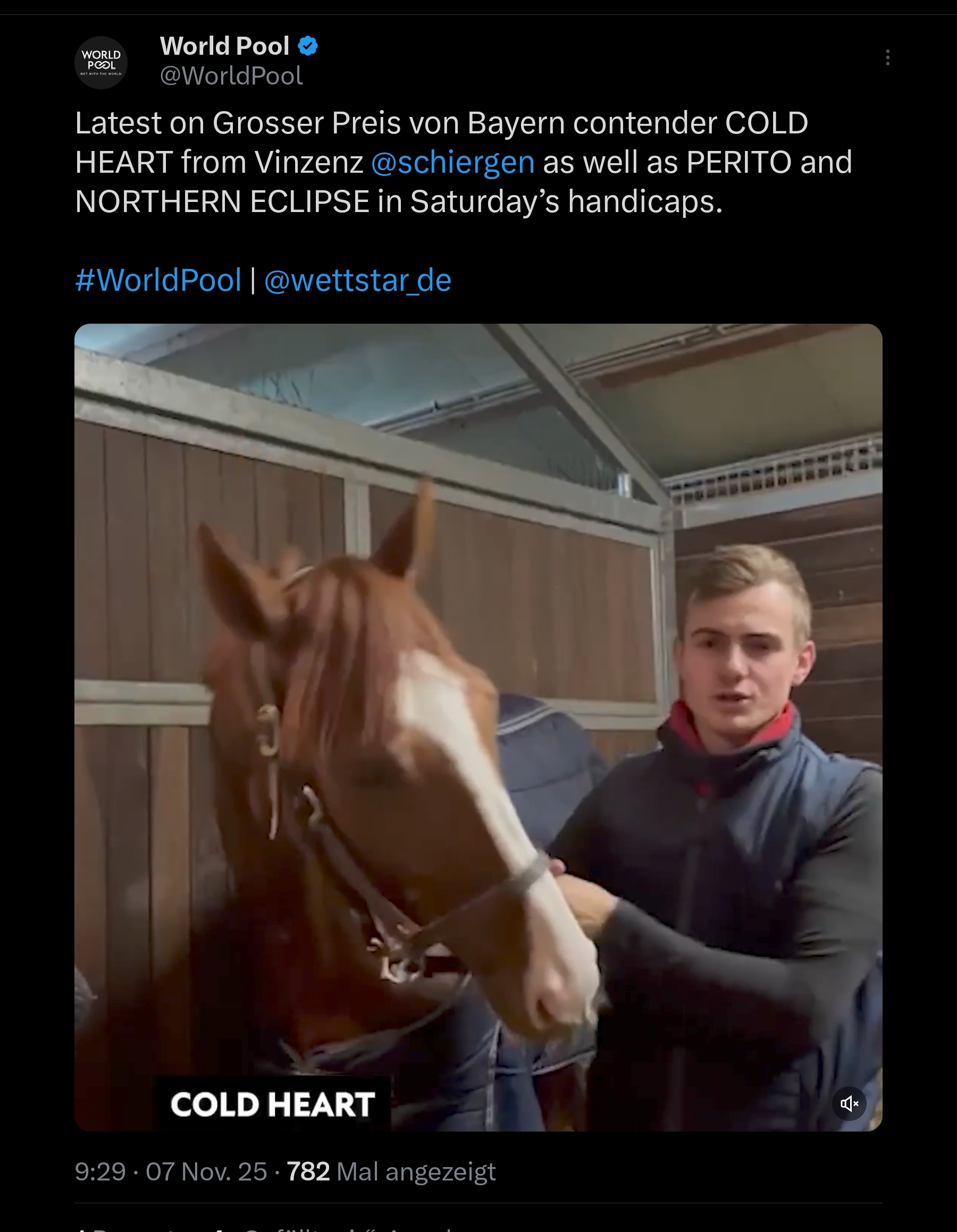
Task: Open the @schiergen mention
Action: 452,163
